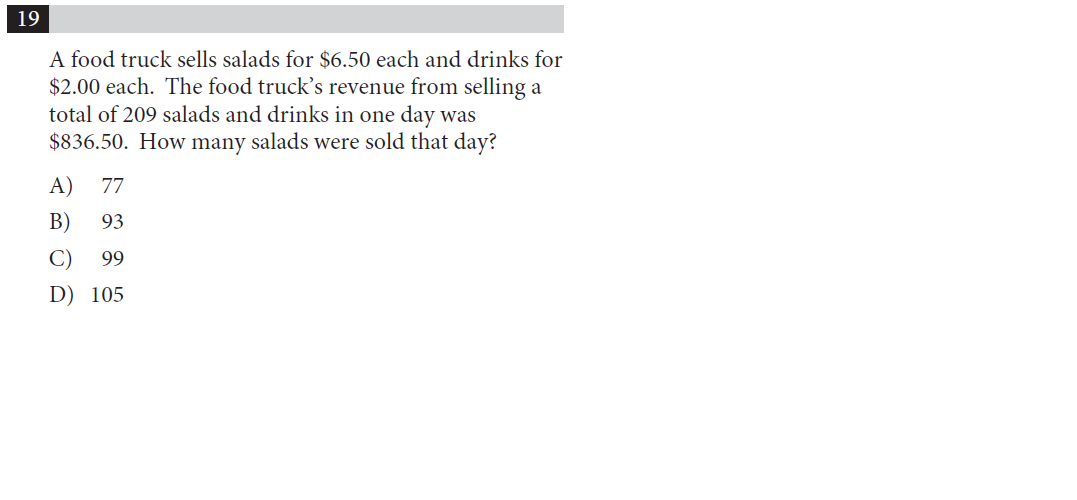Click the letter label 'C)'
This screenshot has width=1077, height=500.
click(x=60, y=259)
